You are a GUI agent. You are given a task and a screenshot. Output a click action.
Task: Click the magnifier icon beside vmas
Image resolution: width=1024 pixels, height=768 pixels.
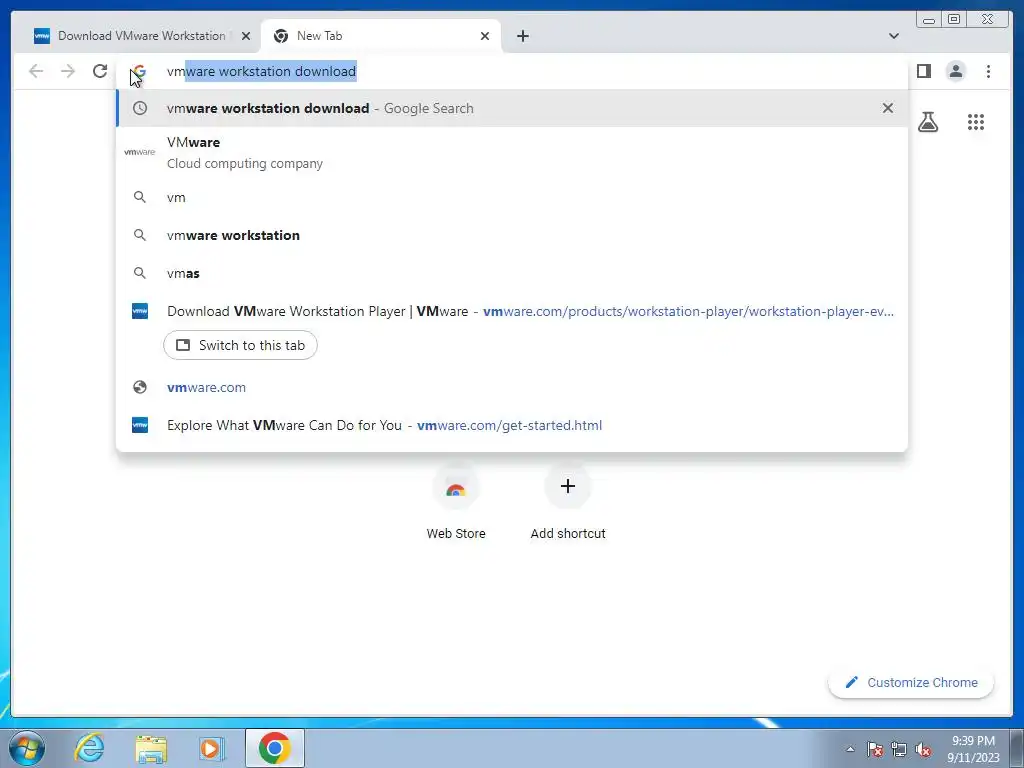(140, 273)
